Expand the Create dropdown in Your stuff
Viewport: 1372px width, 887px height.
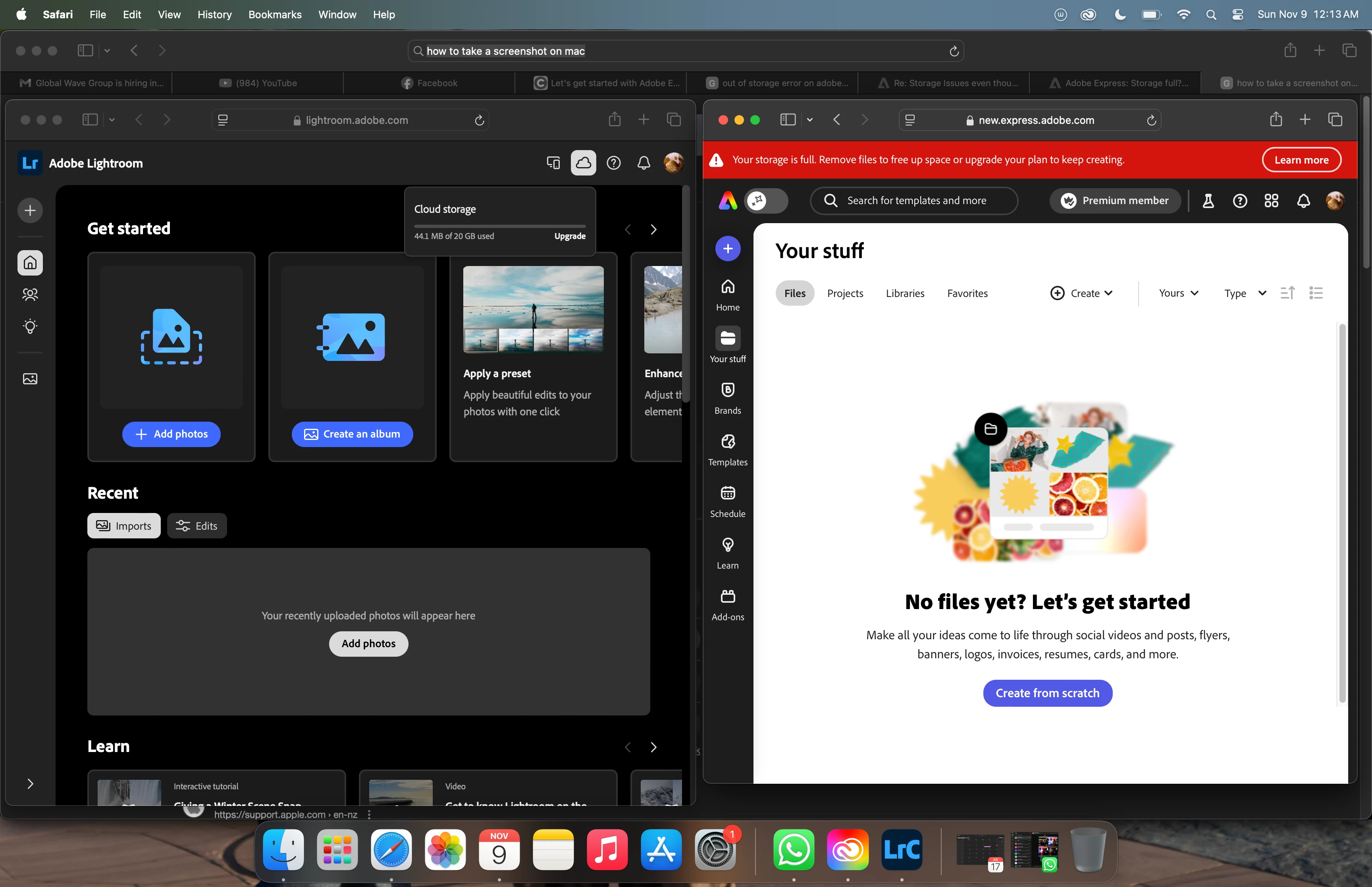click(1081, 293)
